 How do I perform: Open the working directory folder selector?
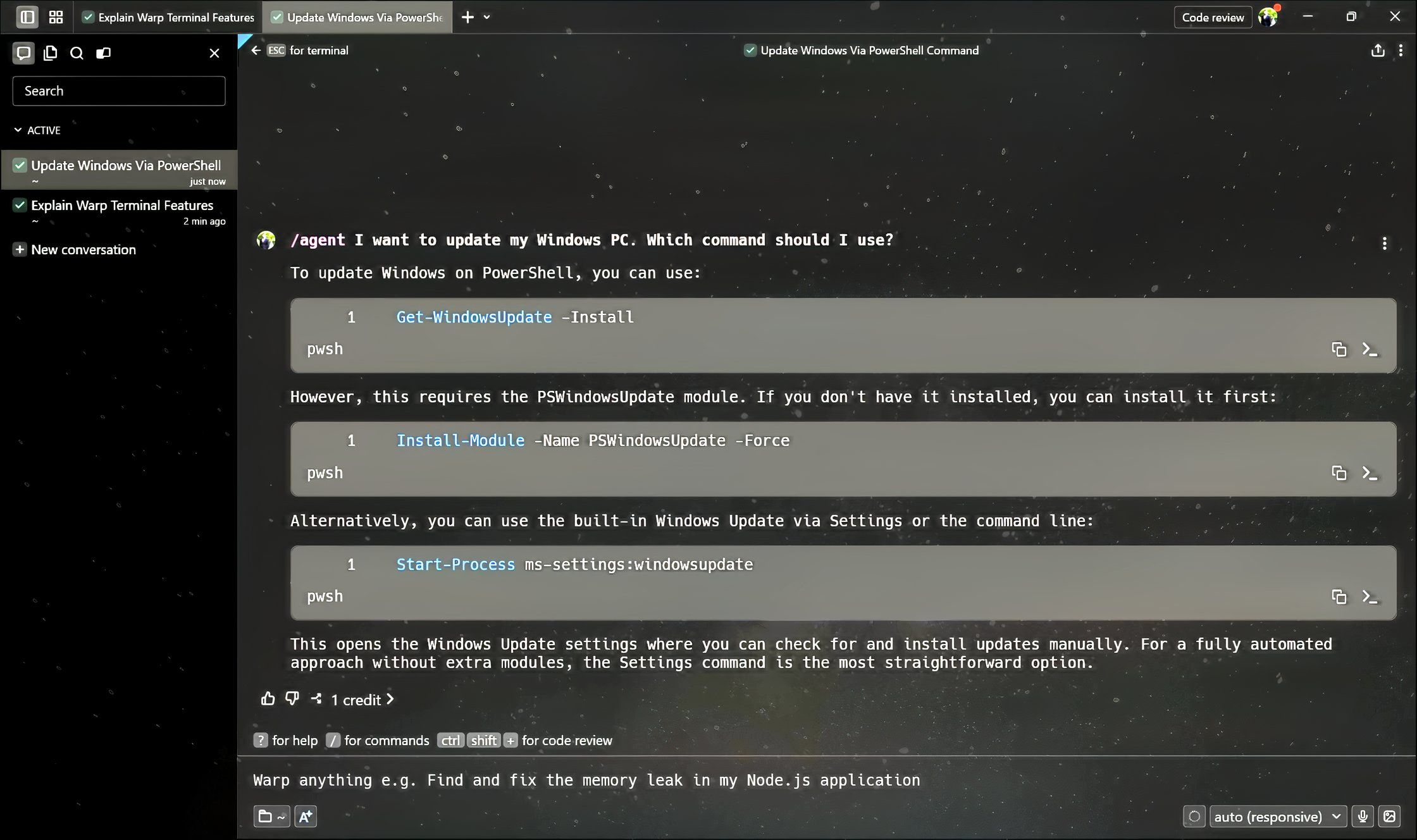272,817
